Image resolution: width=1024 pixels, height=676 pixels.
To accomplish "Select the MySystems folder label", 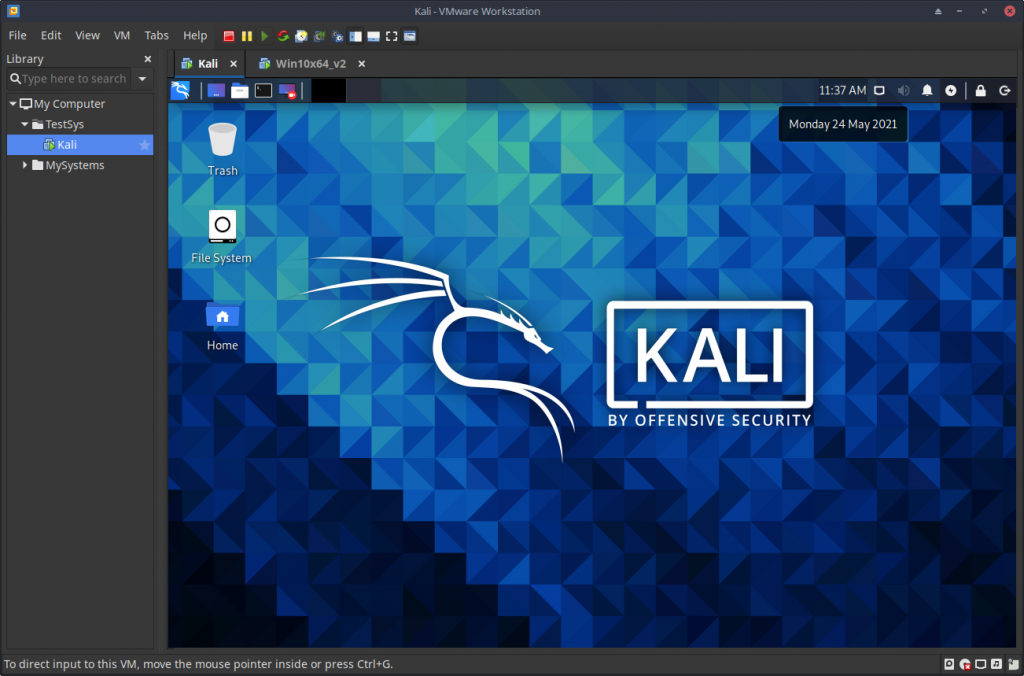I will click(75, 165).
